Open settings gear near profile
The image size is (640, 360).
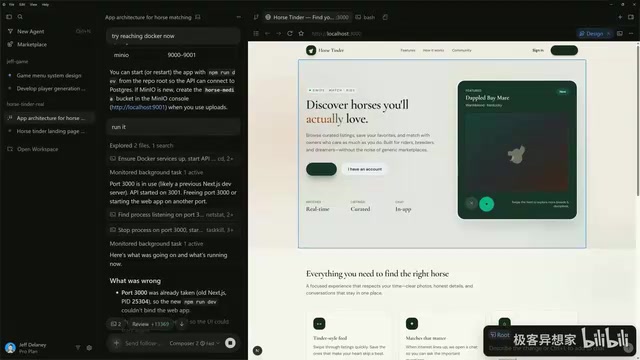point(89,348)
